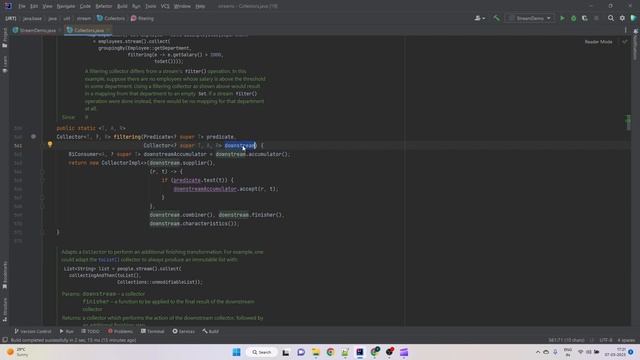The width and height of the screenshot is (640, 360).
Task: Click the IntelliJ IDEA icon in the taskbar
Action: point(360,352)
